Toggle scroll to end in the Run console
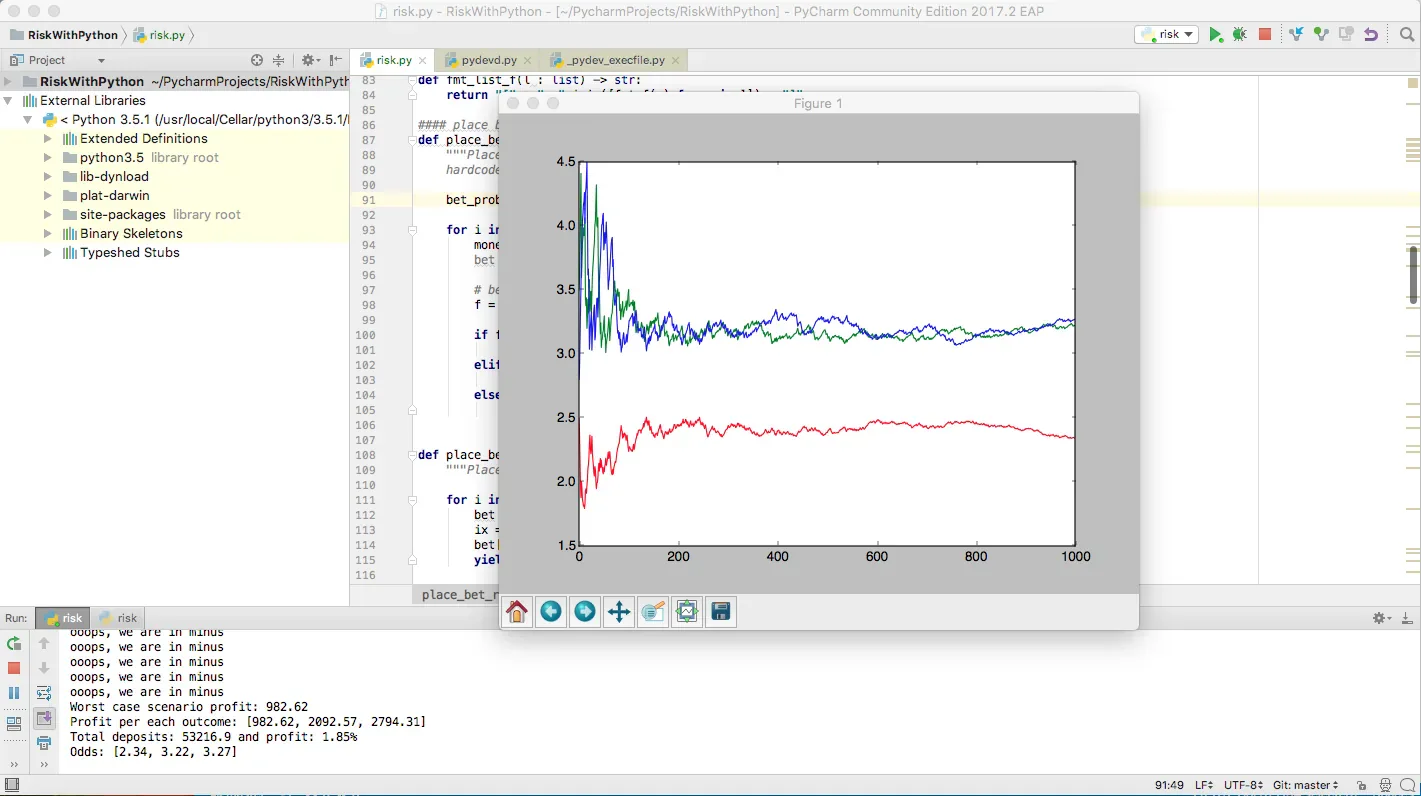The width and height of the screenshot is (1421, 796). (44, 718)
